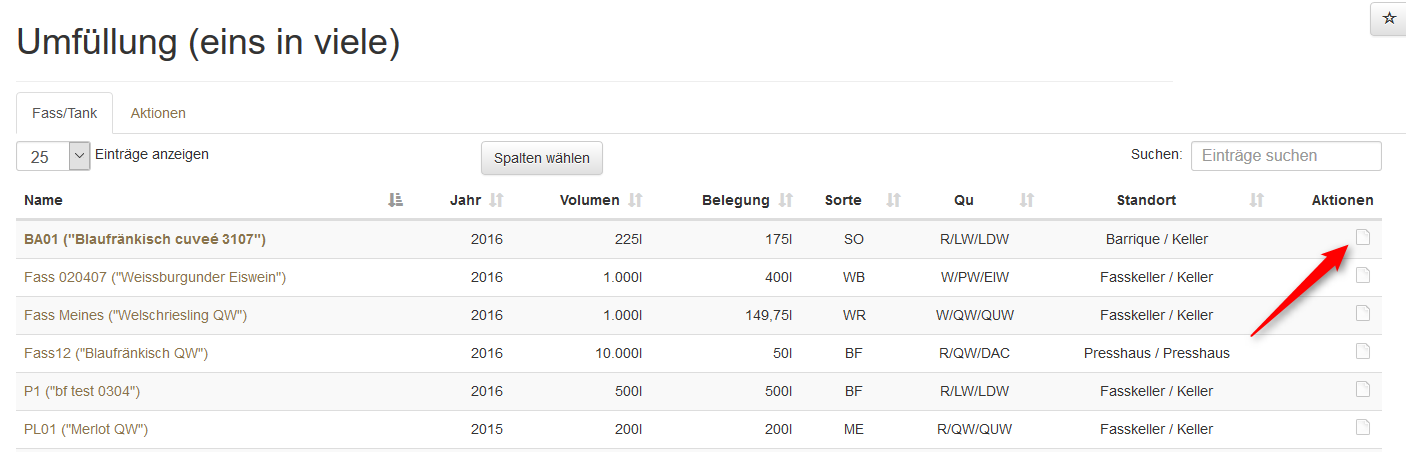
Task: Switch to the Aktionen tab
Action: [x=158, y=113]
